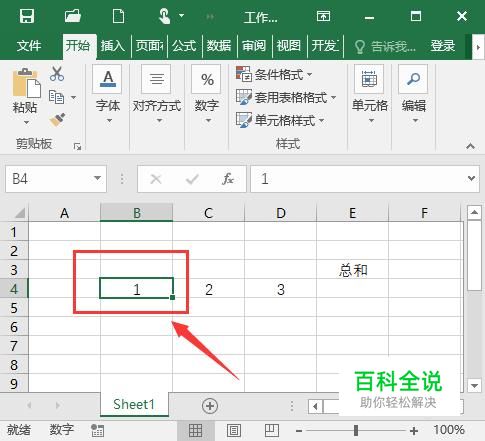Expand the formula bar chevron
The width and height of the screenshot is (485, 441).
pyautogui.click(x=471, y=178)
